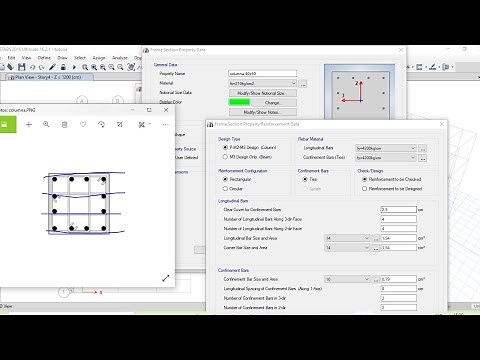Open the View menu in ETABS
This screenshot has width=480, height=360.
pos(26,58)
